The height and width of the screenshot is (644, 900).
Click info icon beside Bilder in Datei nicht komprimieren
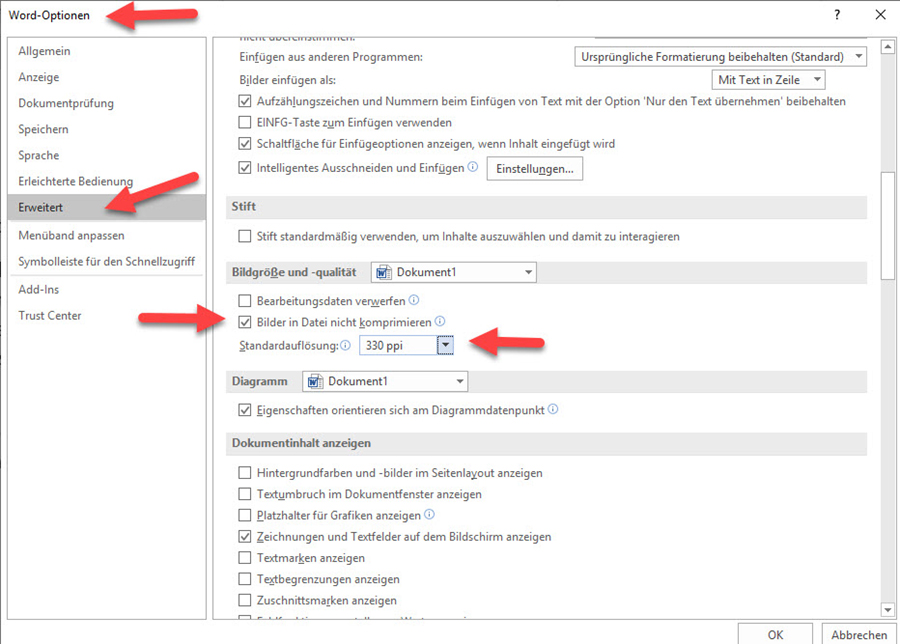[x=440, y=321]
